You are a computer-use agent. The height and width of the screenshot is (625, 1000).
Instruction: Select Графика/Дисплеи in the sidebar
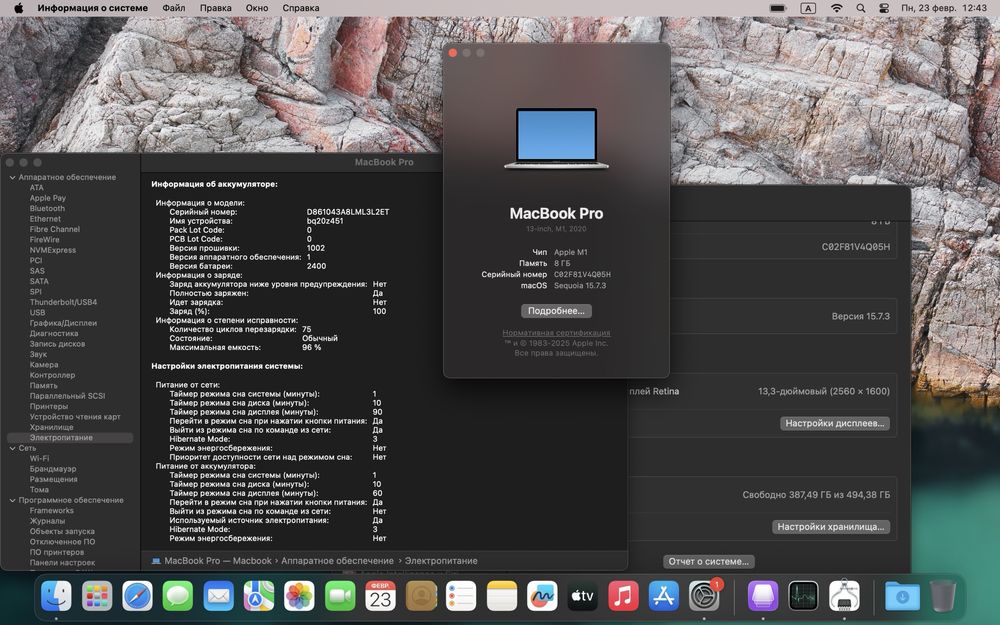[x=63, y=323]
